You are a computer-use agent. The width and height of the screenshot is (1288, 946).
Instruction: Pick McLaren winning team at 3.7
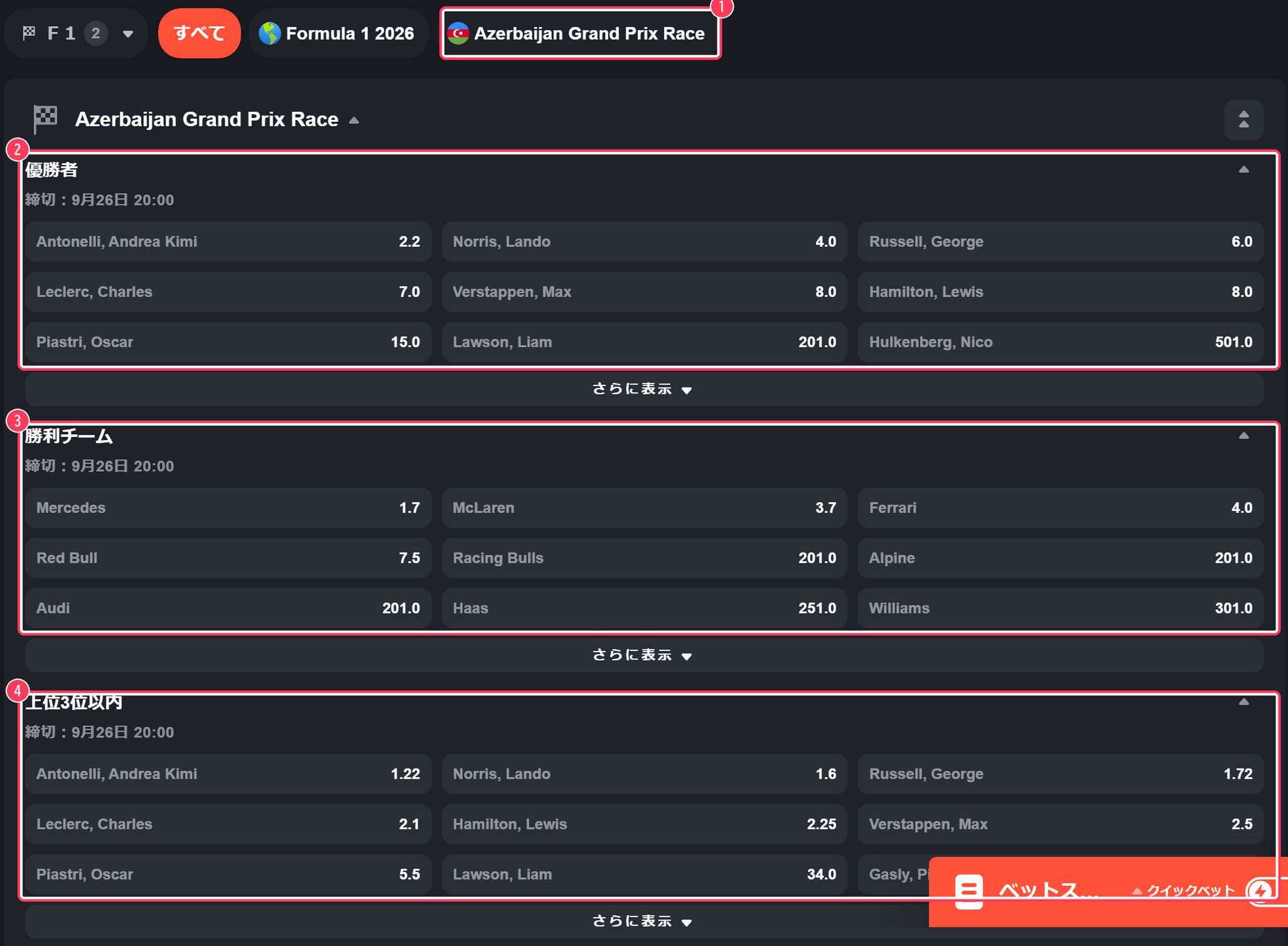[645, 508]
